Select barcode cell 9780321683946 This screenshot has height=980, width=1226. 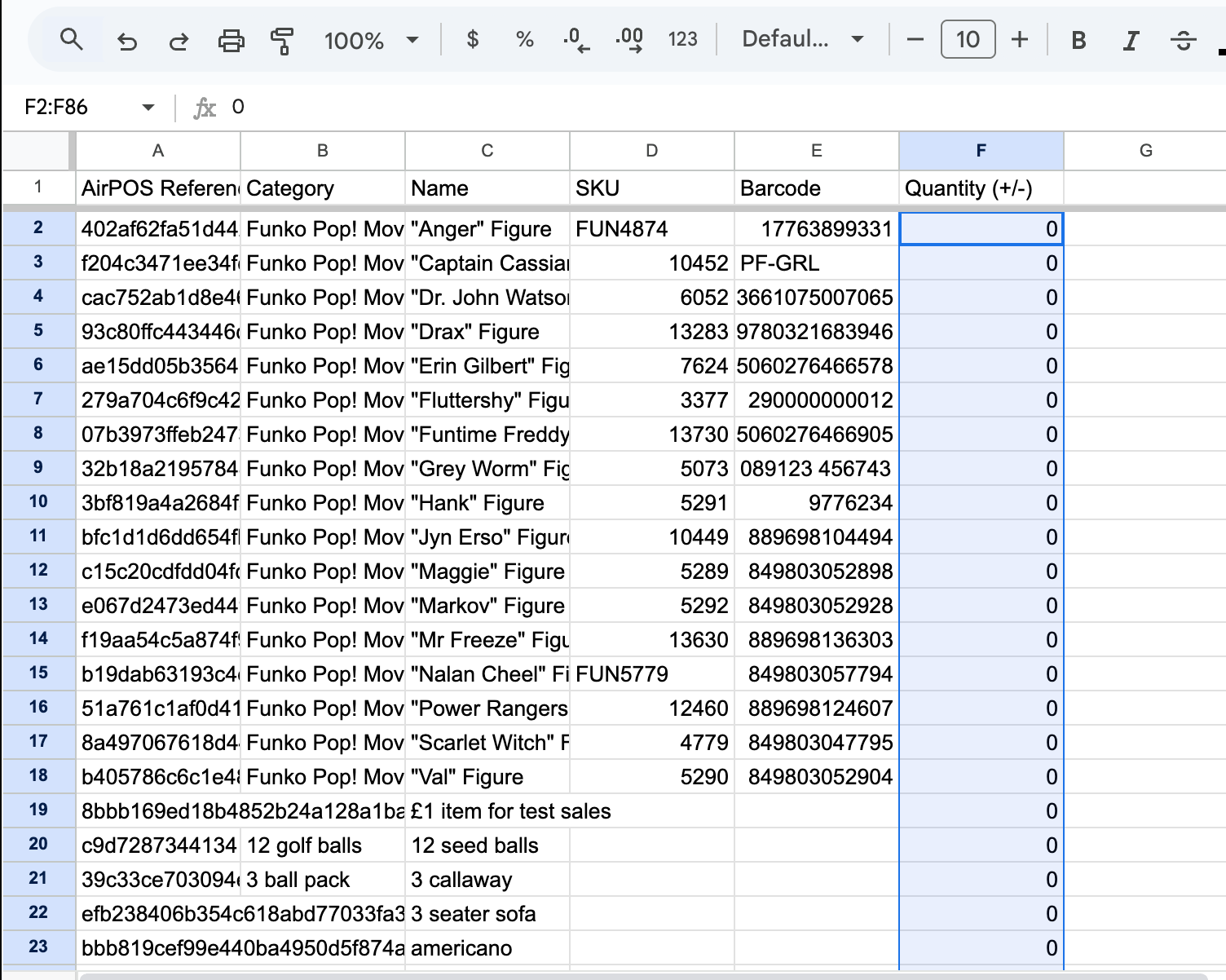817,332
